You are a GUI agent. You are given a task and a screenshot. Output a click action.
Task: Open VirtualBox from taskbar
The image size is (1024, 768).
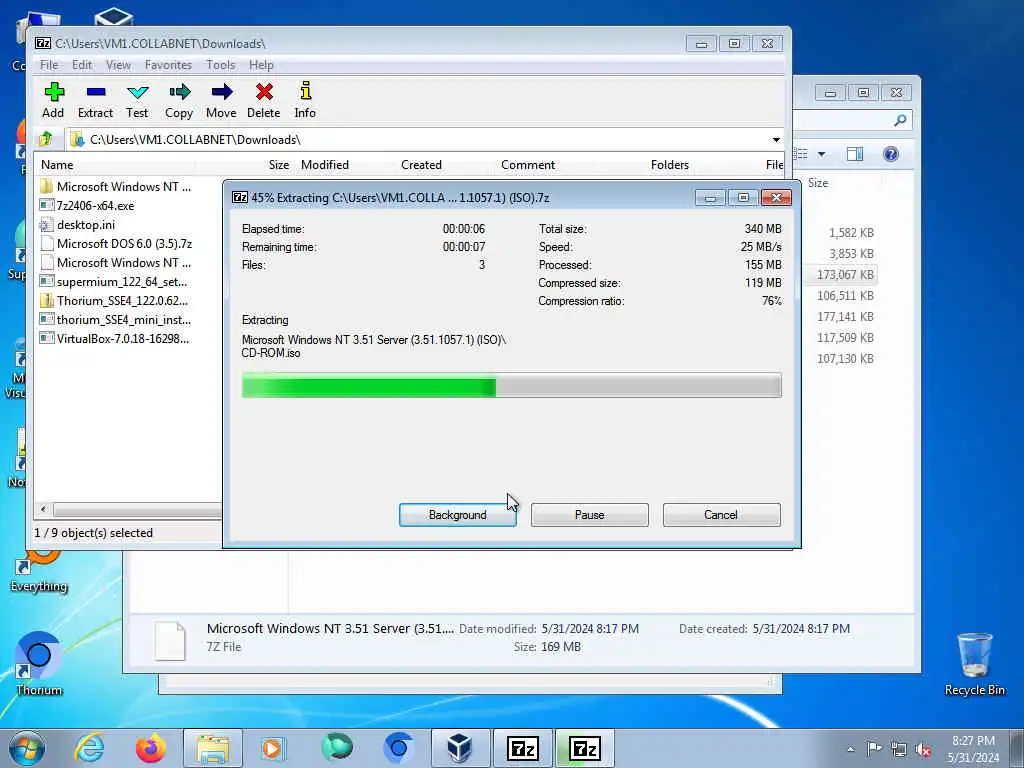pos(460,748)
